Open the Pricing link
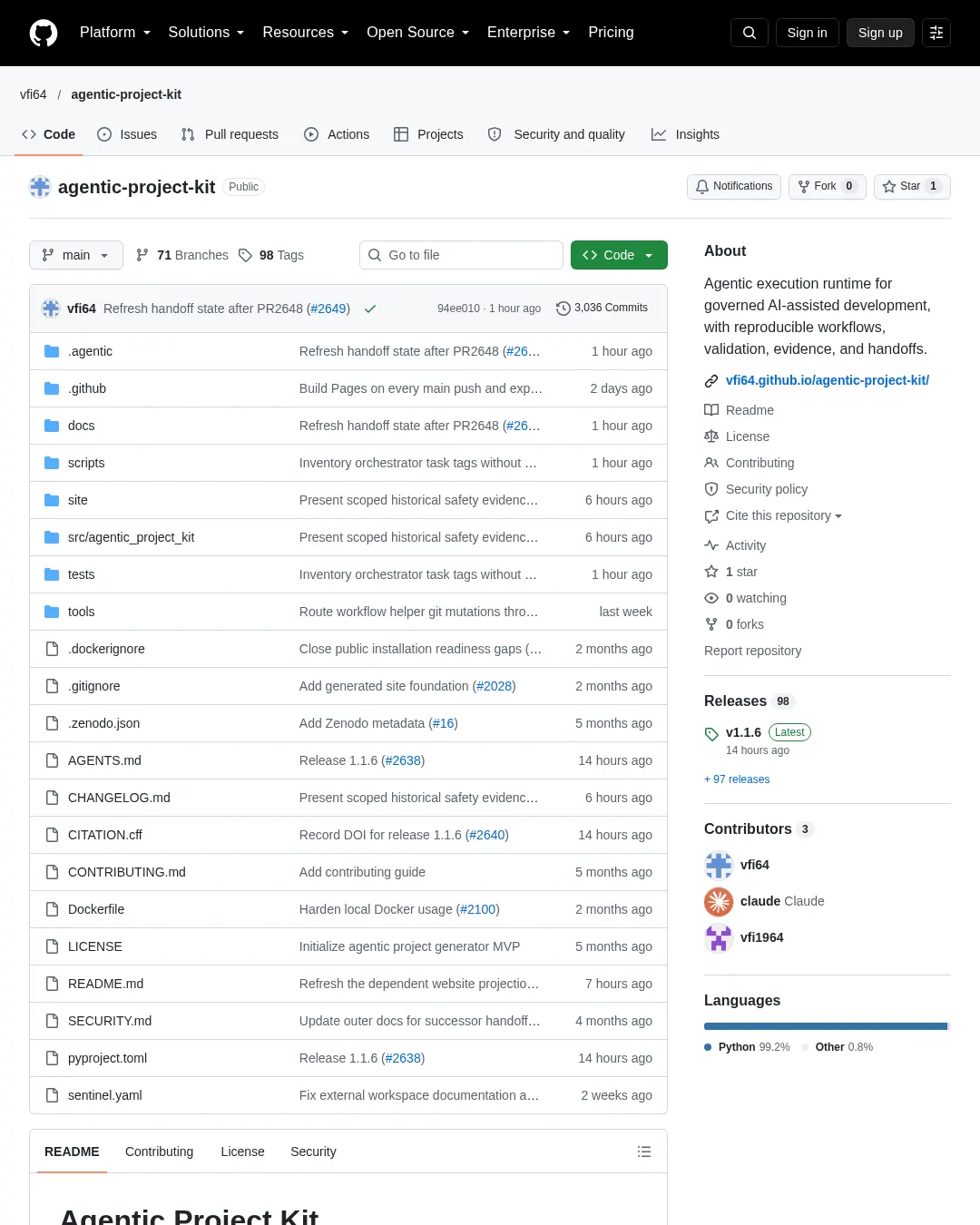This screenshot has height=1225, width=980. tap(611, 33)
